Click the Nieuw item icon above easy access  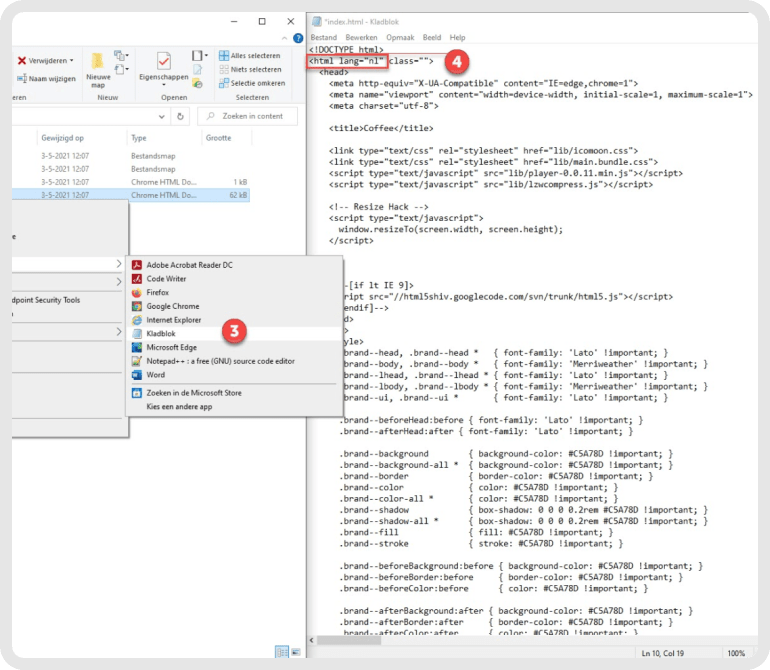[119, 55]
